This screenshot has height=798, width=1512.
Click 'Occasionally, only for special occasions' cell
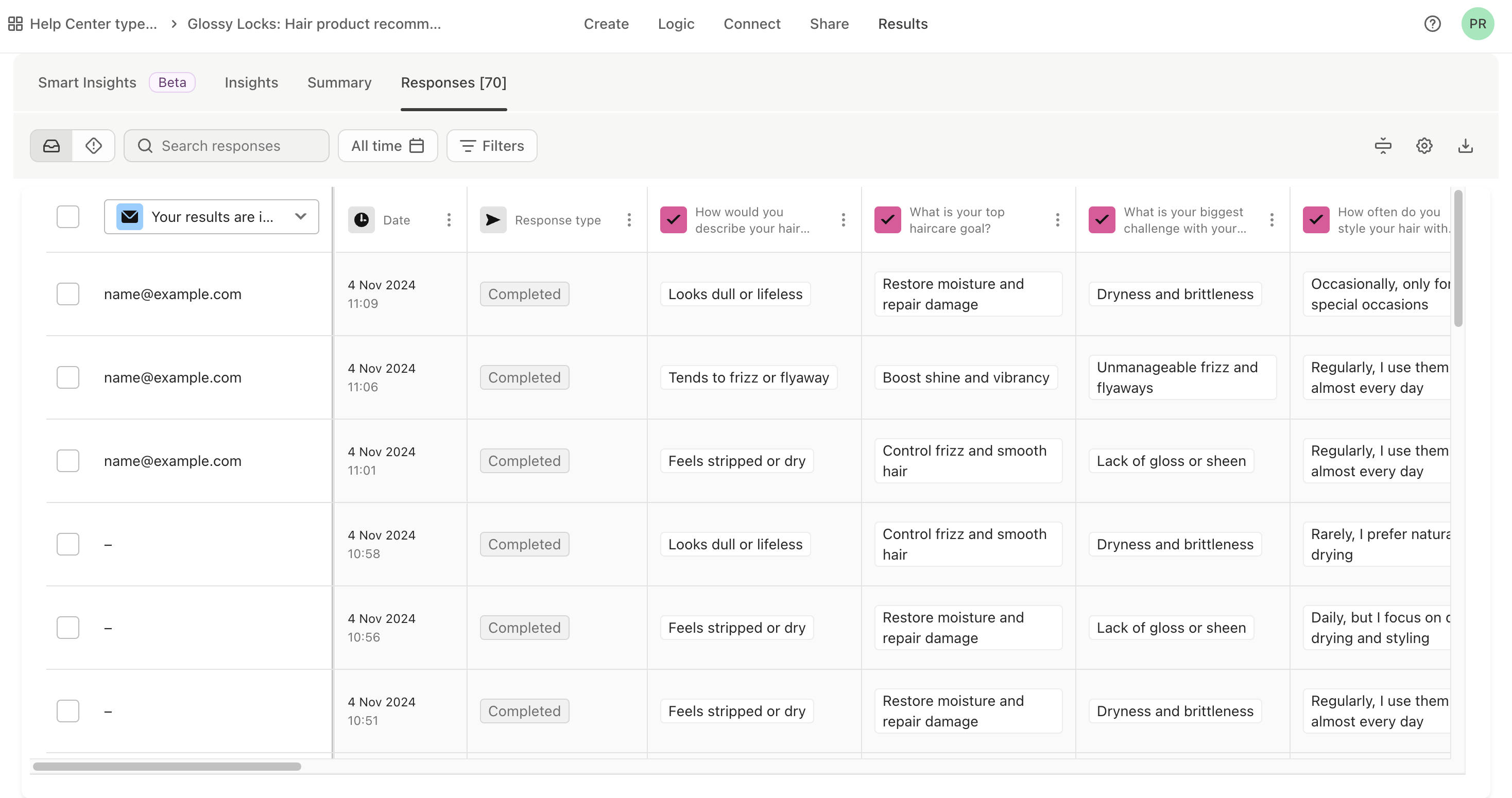pos(1377,294)
